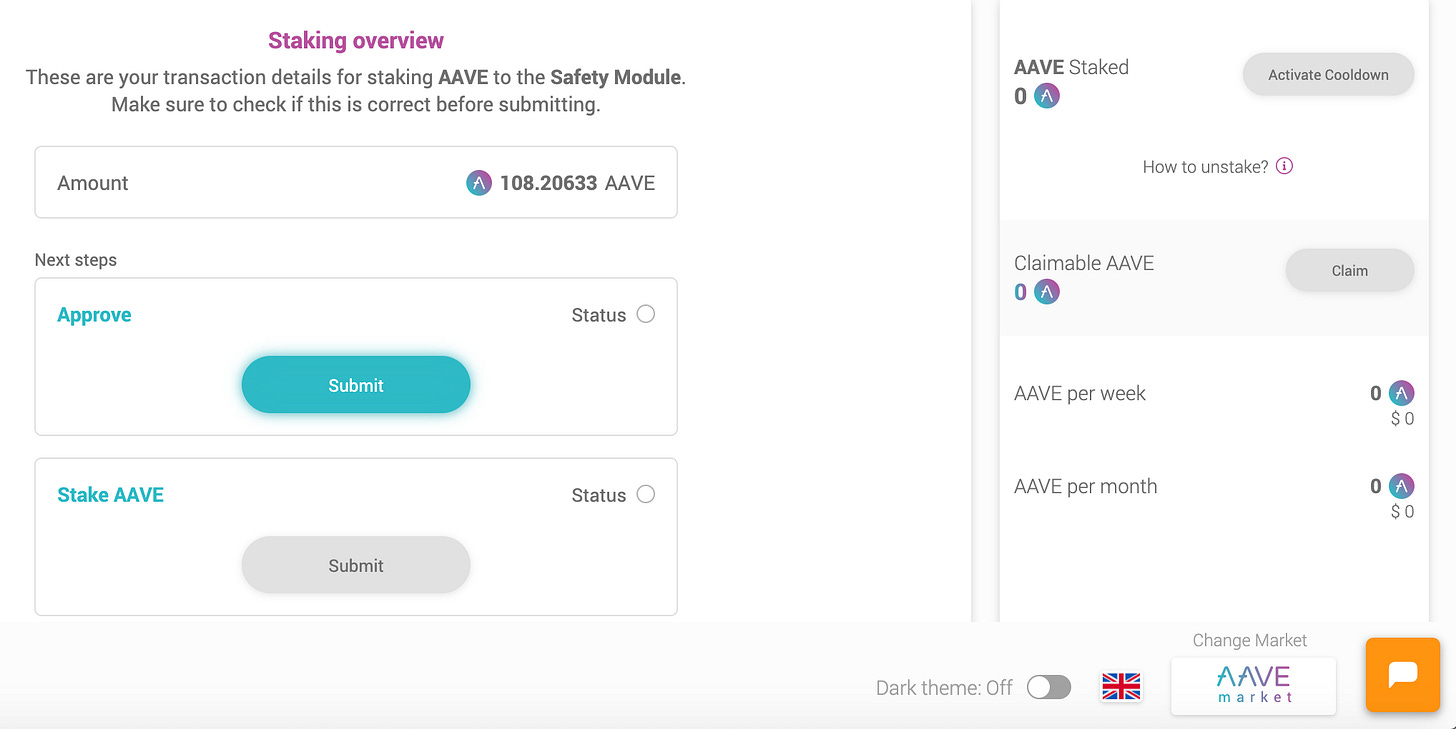1456x729 pixels.
Task: Click the AAVE token icon in Amount field
Action: pos(479,183)
